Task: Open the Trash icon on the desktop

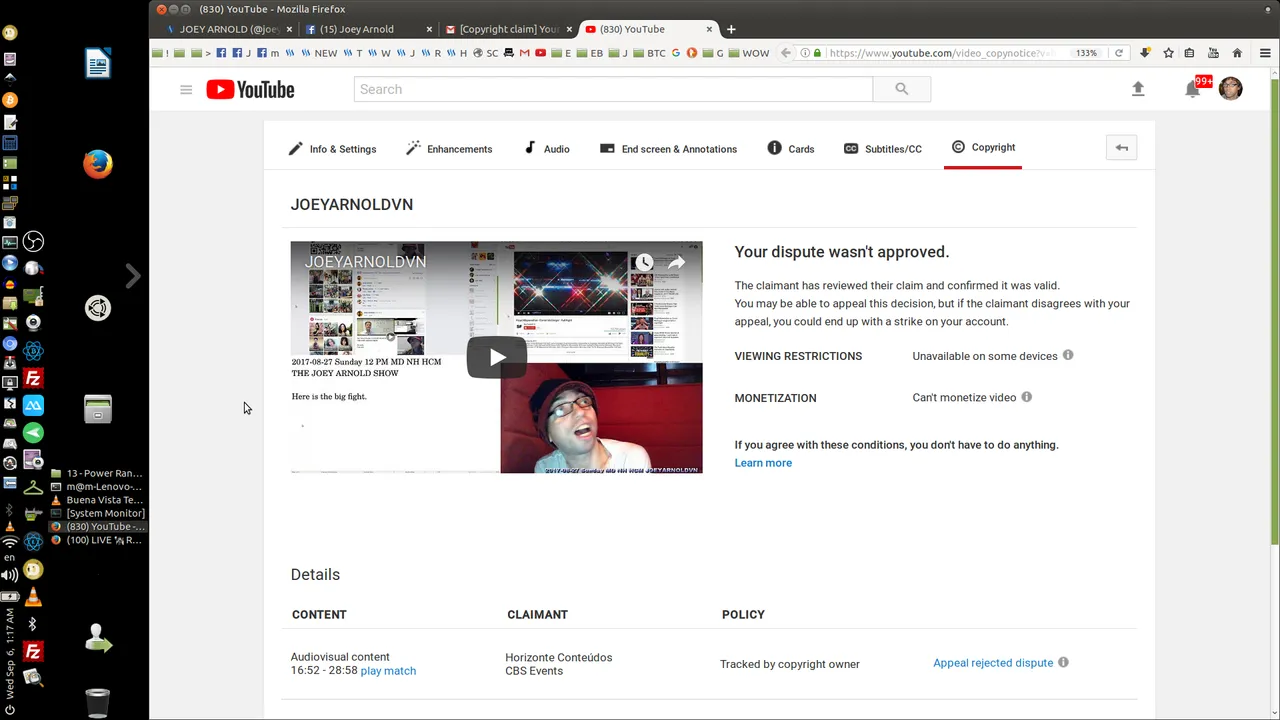Action: click(98, 703)
